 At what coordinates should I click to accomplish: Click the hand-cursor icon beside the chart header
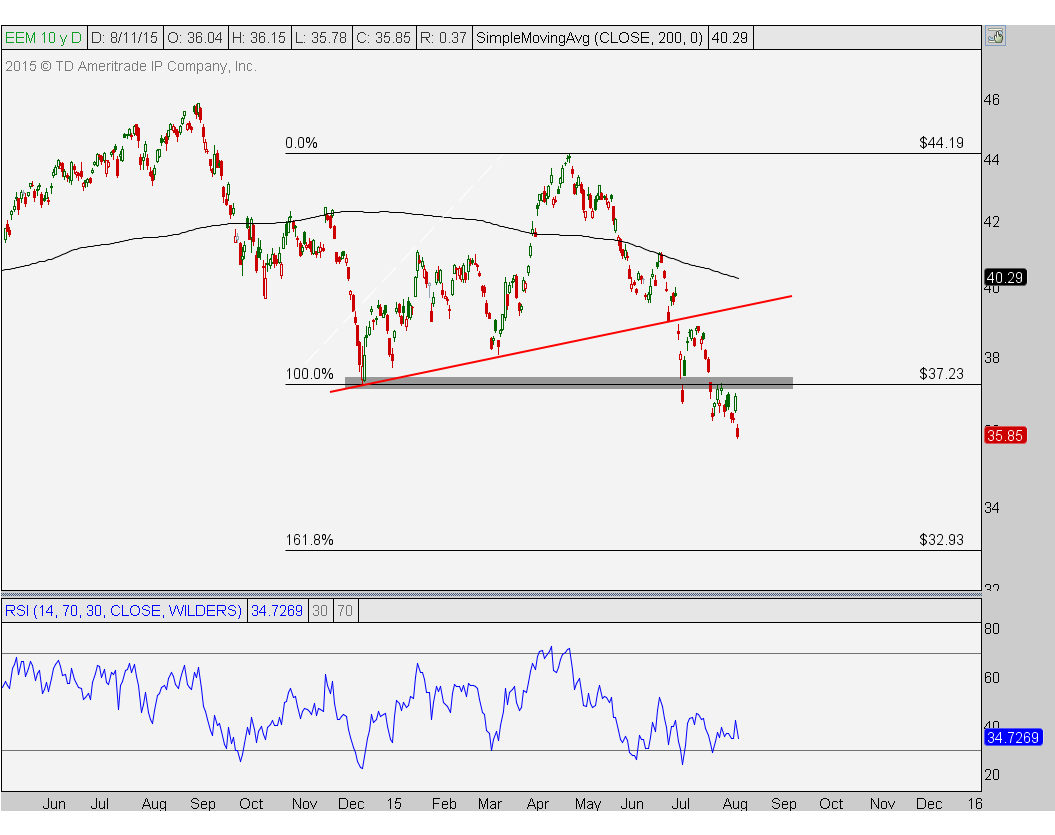(x=995, y=36)
